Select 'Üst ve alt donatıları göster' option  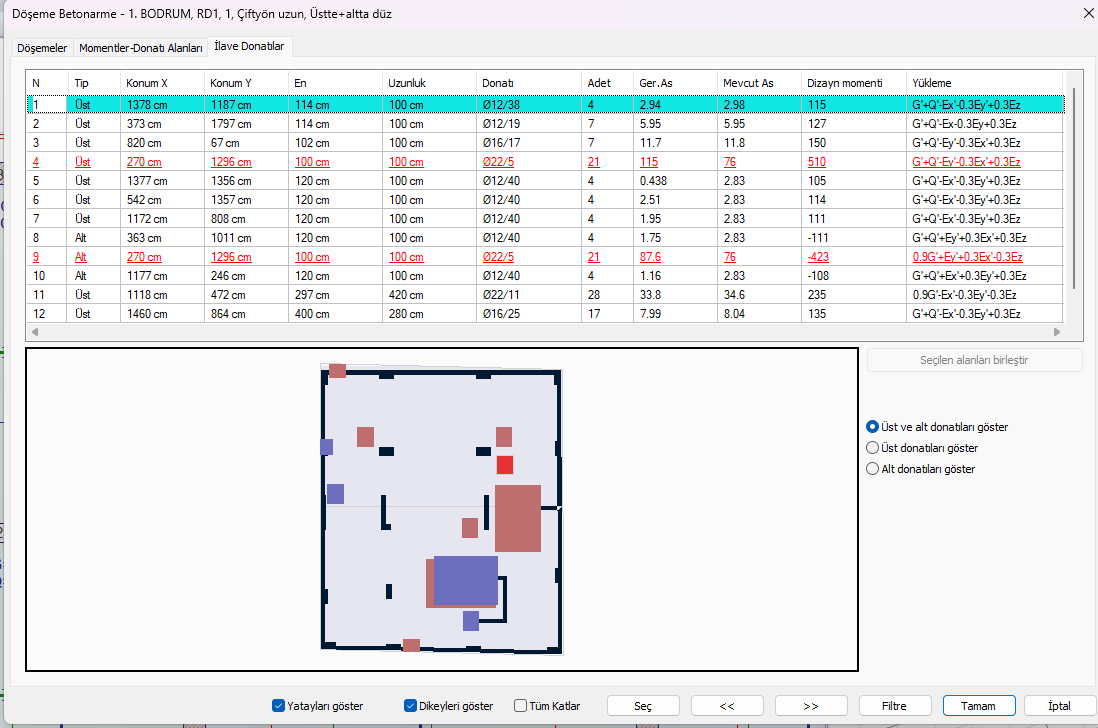coord(873,427)
